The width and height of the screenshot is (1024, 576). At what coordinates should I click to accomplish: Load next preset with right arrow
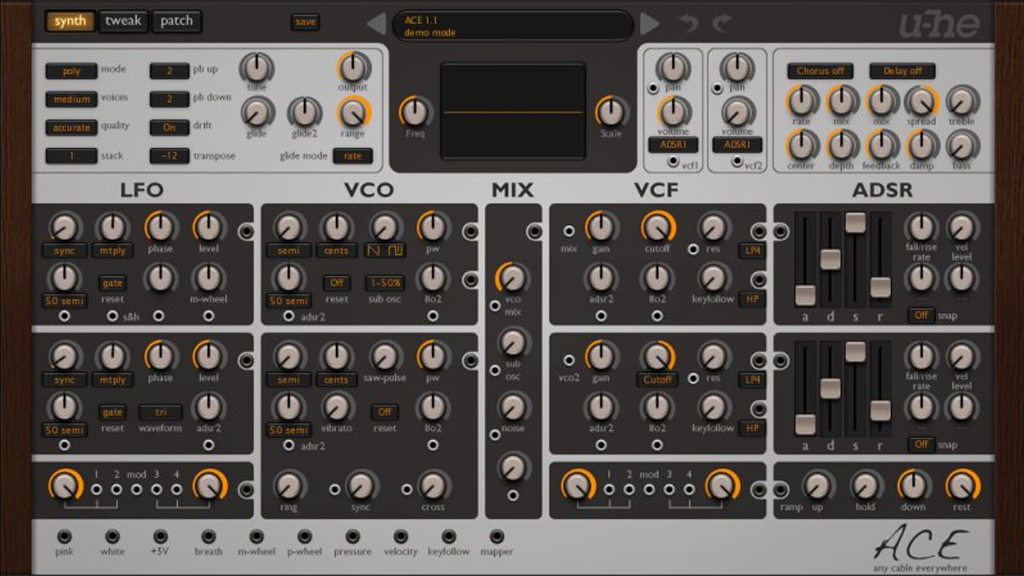click(649, 24)
